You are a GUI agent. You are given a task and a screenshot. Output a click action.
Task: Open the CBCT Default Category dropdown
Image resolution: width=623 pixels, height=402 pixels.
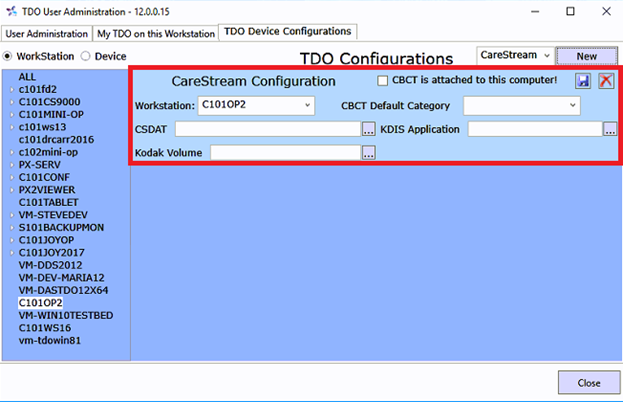tap(572, 104)
